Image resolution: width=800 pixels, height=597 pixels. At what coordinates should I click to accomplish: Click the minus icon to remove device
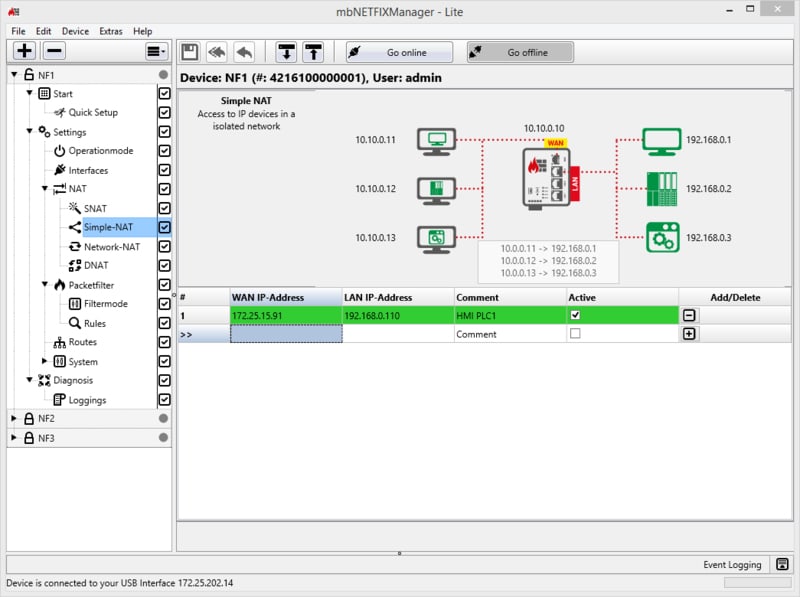point(54,52)
